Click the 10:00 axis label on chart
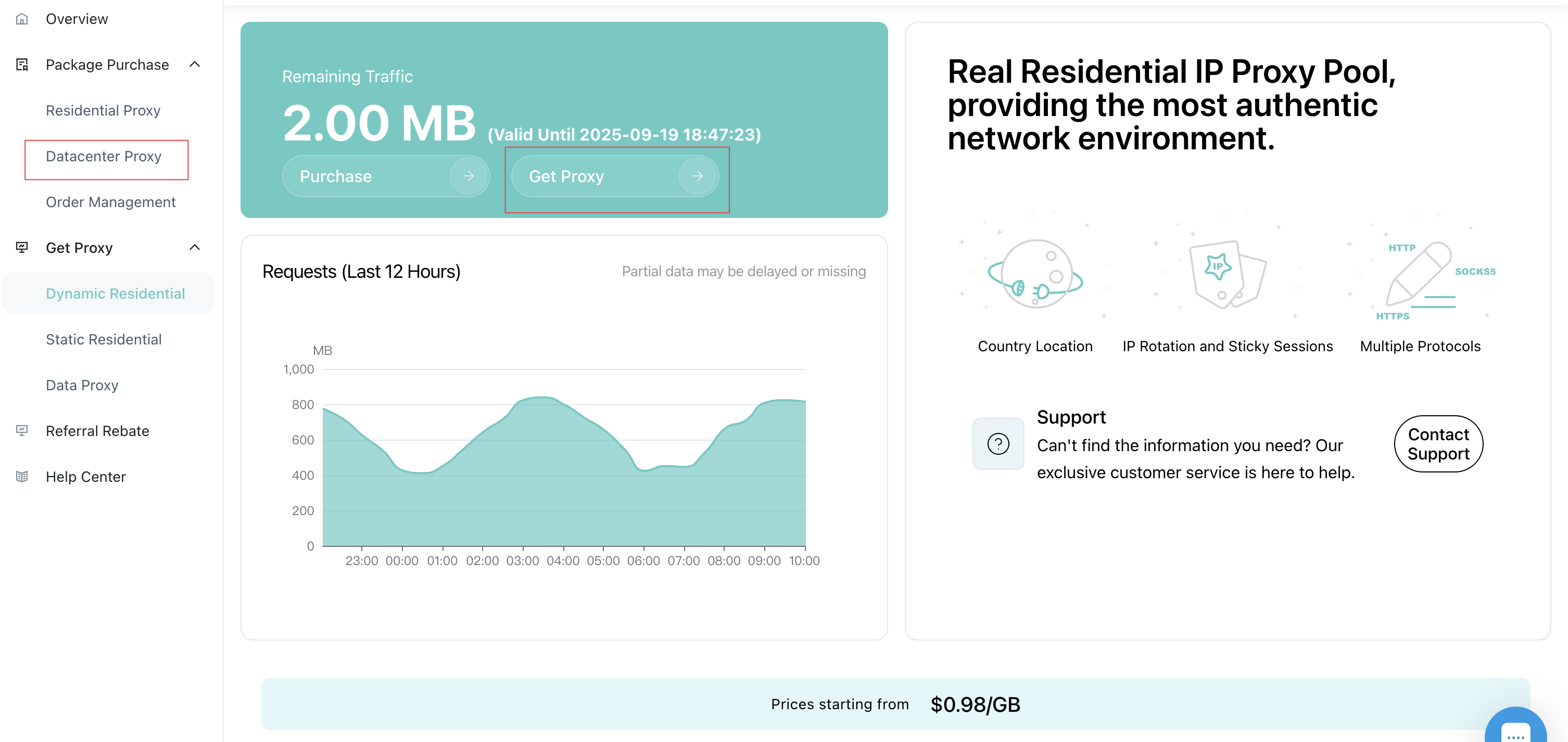 pyautogui.click(x=804, y=561)
